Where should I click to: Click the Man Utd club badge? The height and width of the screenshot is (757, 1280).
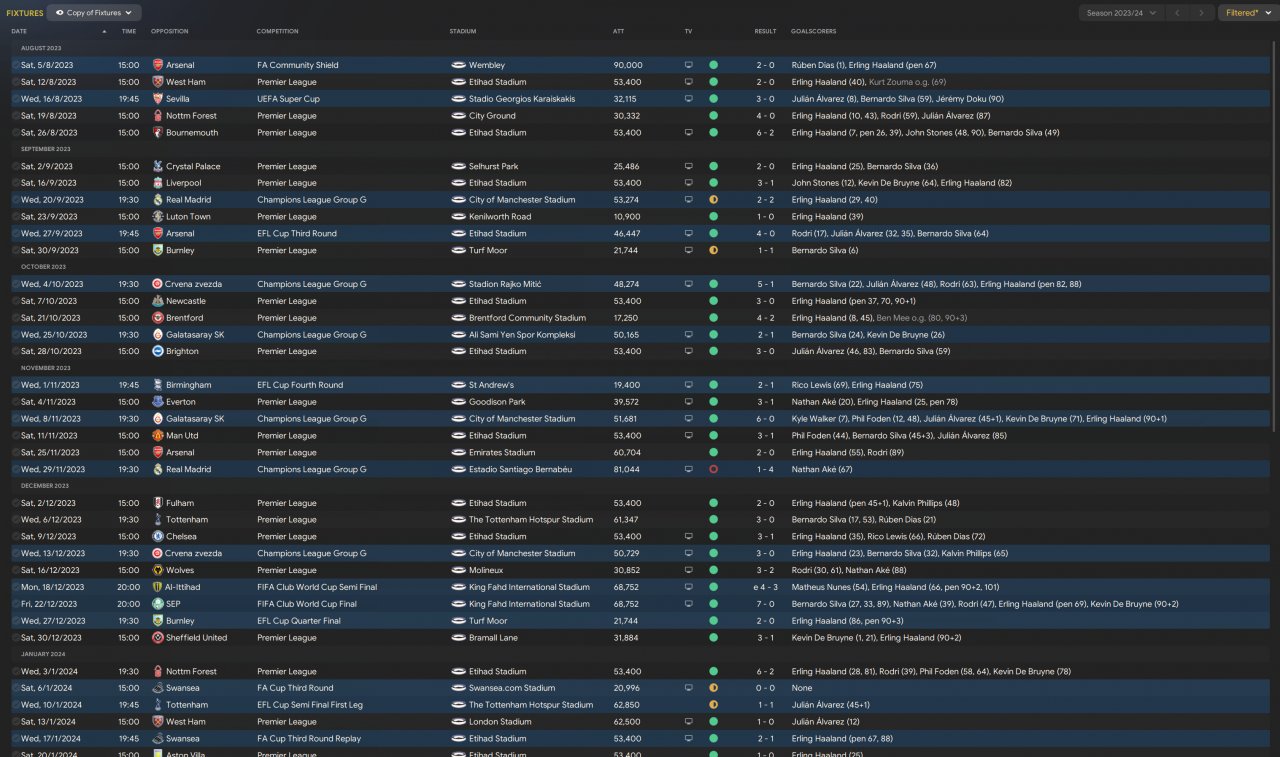tap(158, 436)
